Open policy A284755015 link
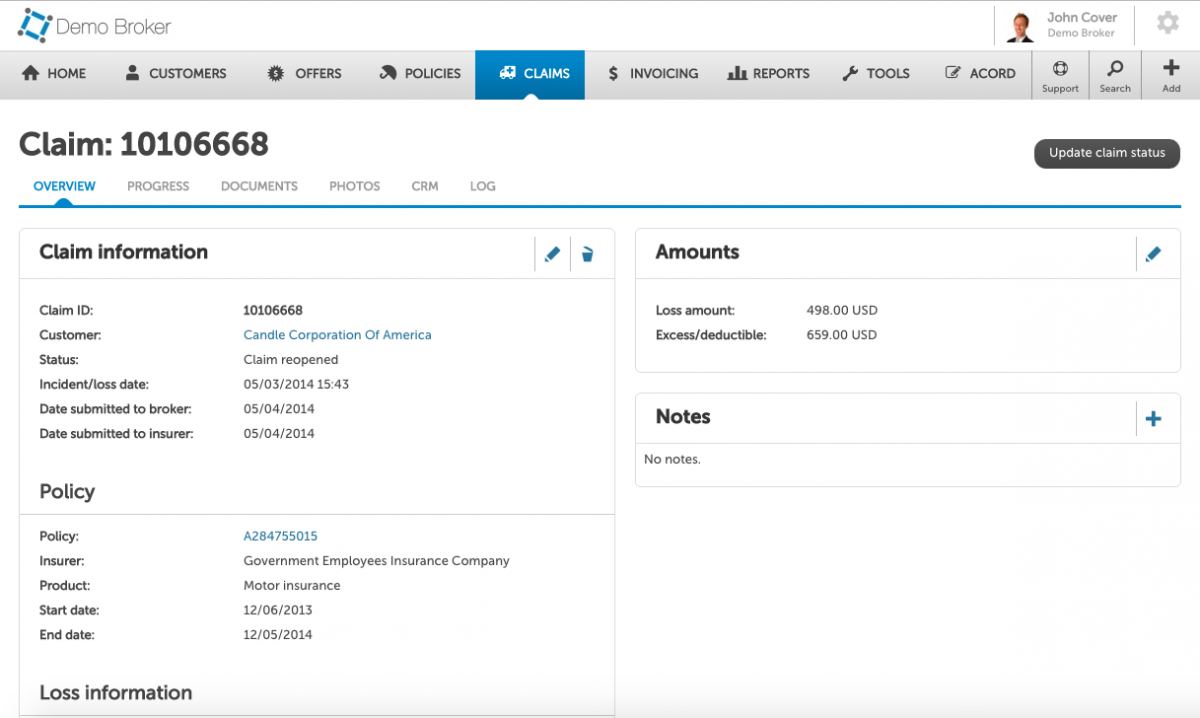Image resolution: width=1200 pixels, height=718 pixels. [280, 535]
